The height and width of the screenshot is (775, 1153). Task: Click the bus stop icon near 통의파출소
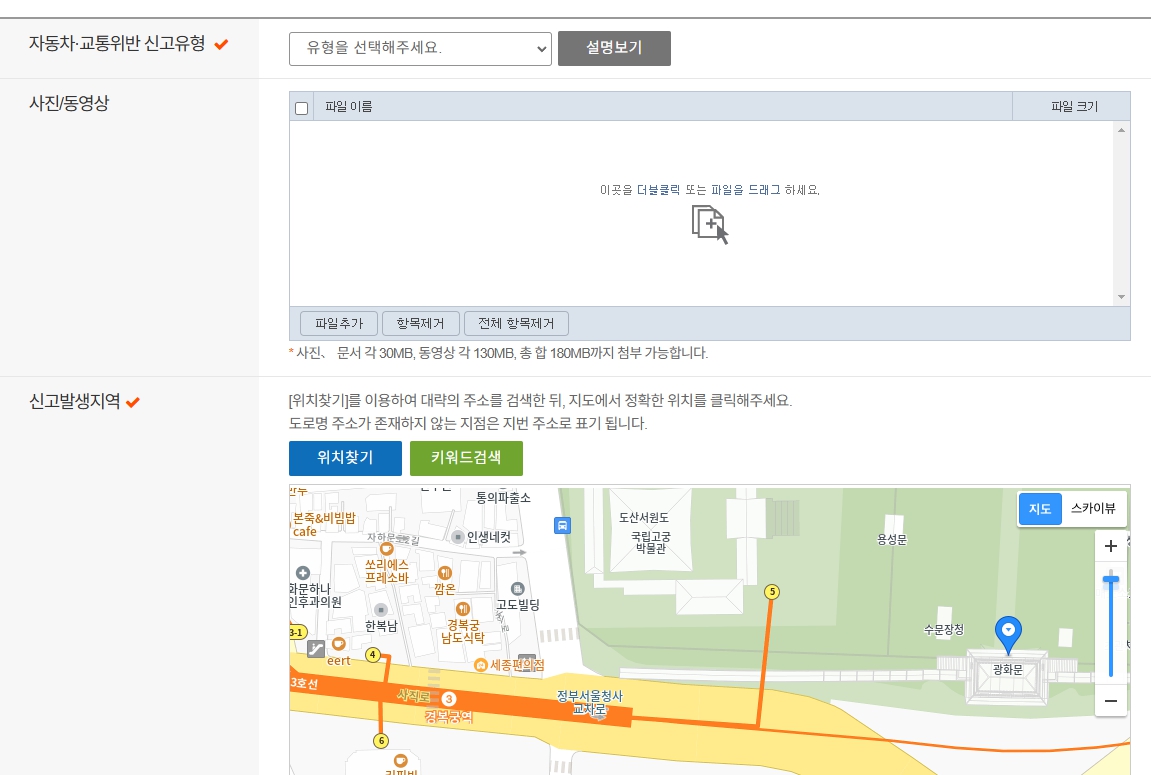click(560, 525)
